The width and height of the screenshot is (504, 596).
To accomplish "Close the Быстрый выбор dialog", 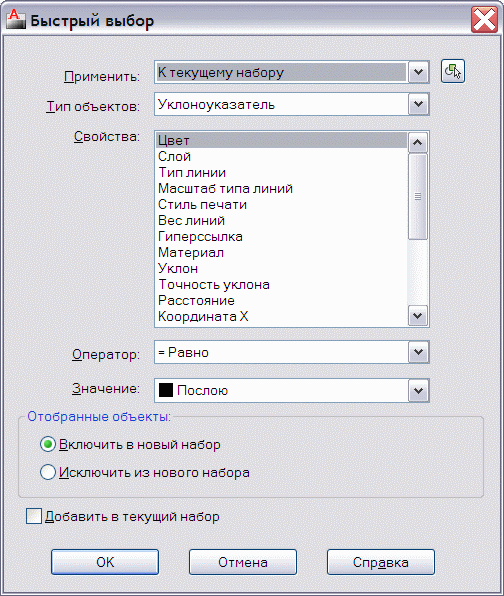I will [x=484, y=20].
